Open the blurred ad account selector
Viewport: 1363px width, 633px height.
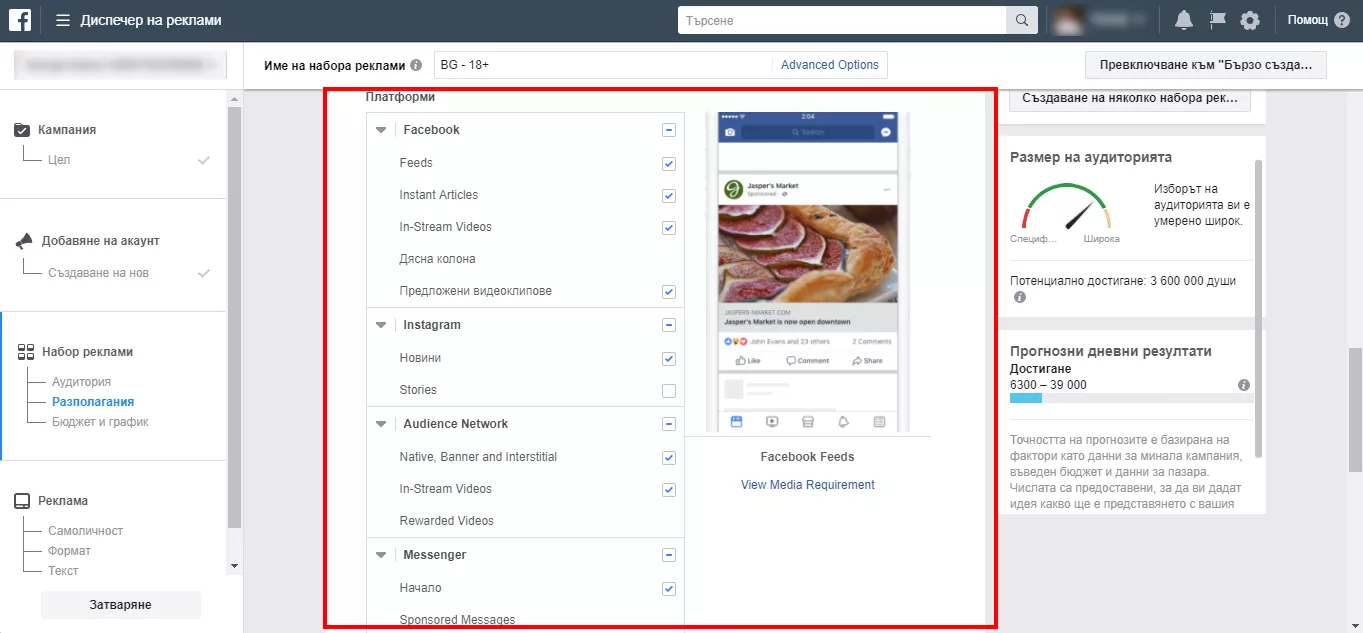click(x=120, y=66)
